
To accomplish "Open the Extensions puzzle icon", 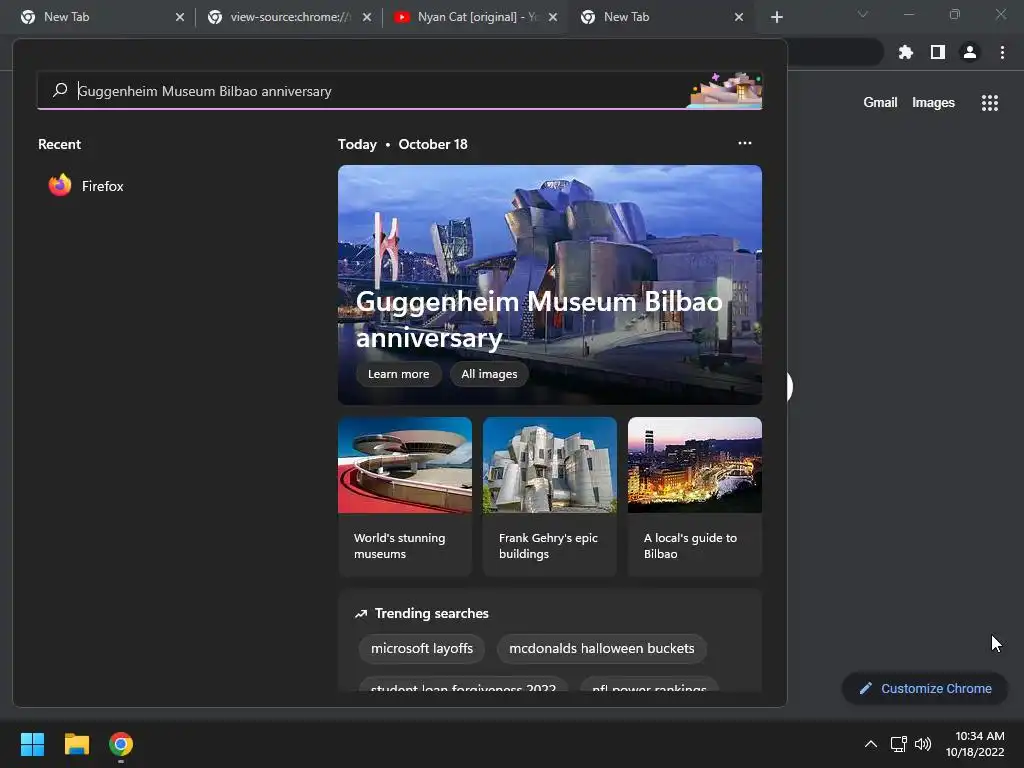I will tap(905, 52).
